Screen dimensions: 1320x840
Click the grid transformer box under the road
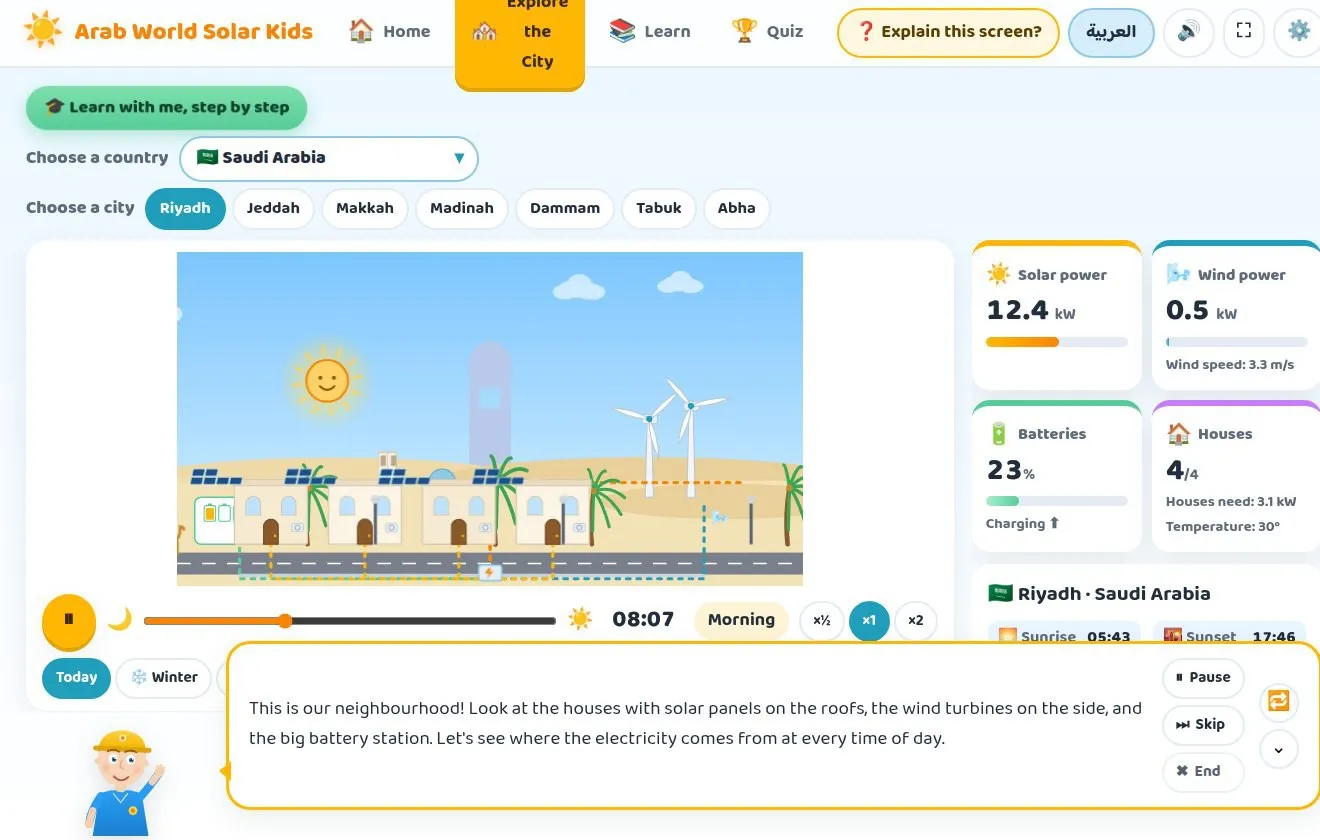point(489,573)
